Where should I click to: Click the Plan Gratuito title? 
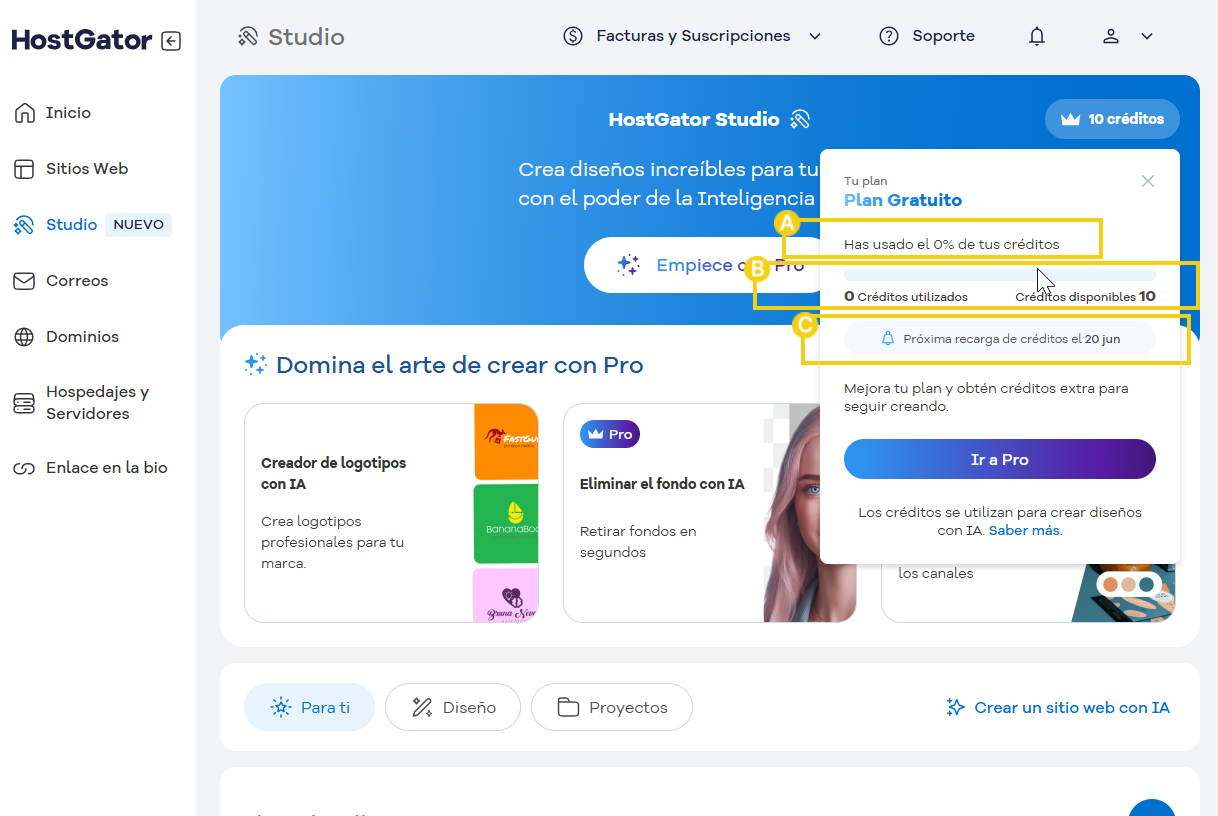pos(903,200)
